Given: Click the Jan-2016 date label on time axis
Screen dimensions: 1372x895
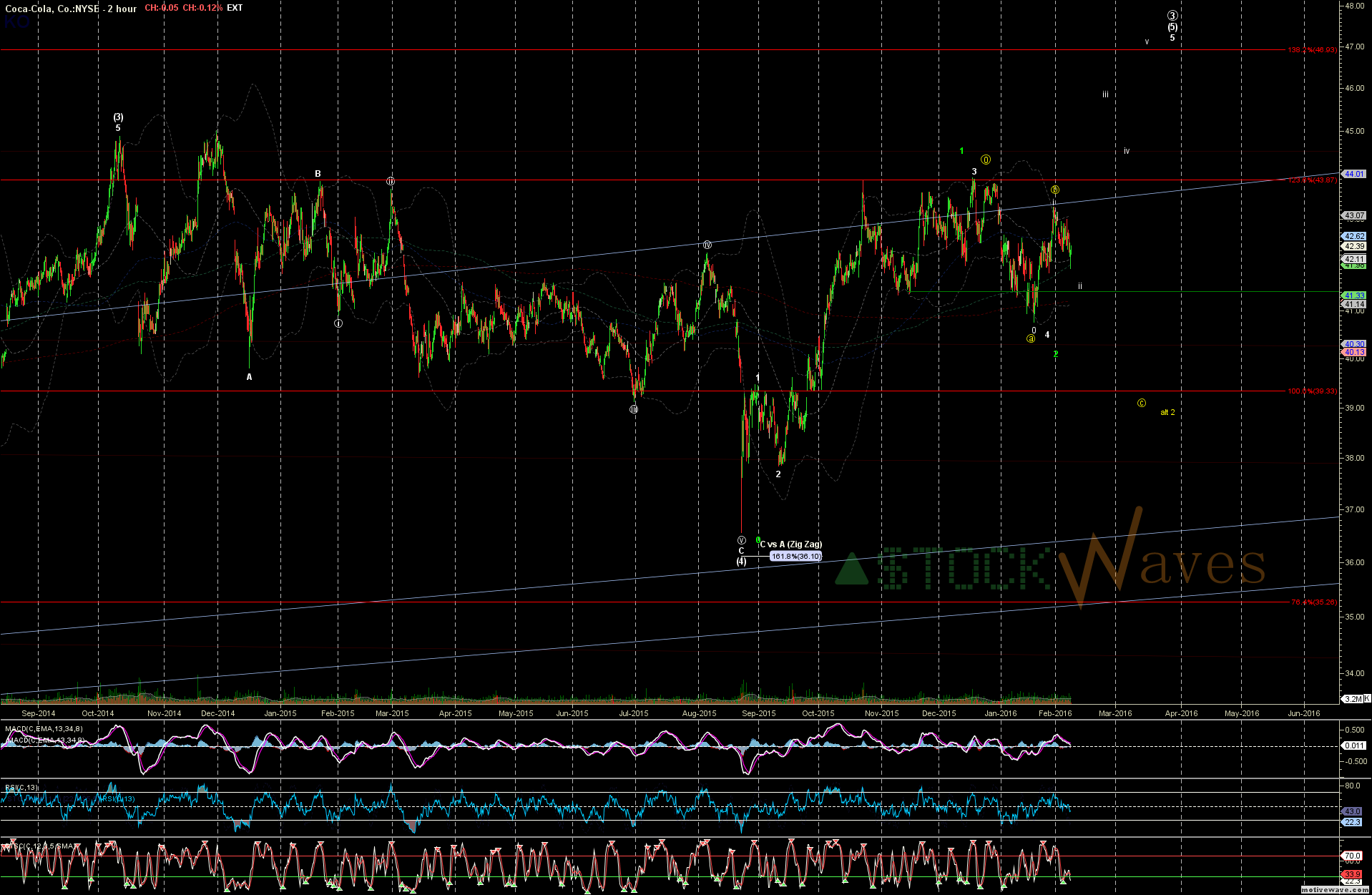Looking at the screenshot, I should tap(1000, 713).
